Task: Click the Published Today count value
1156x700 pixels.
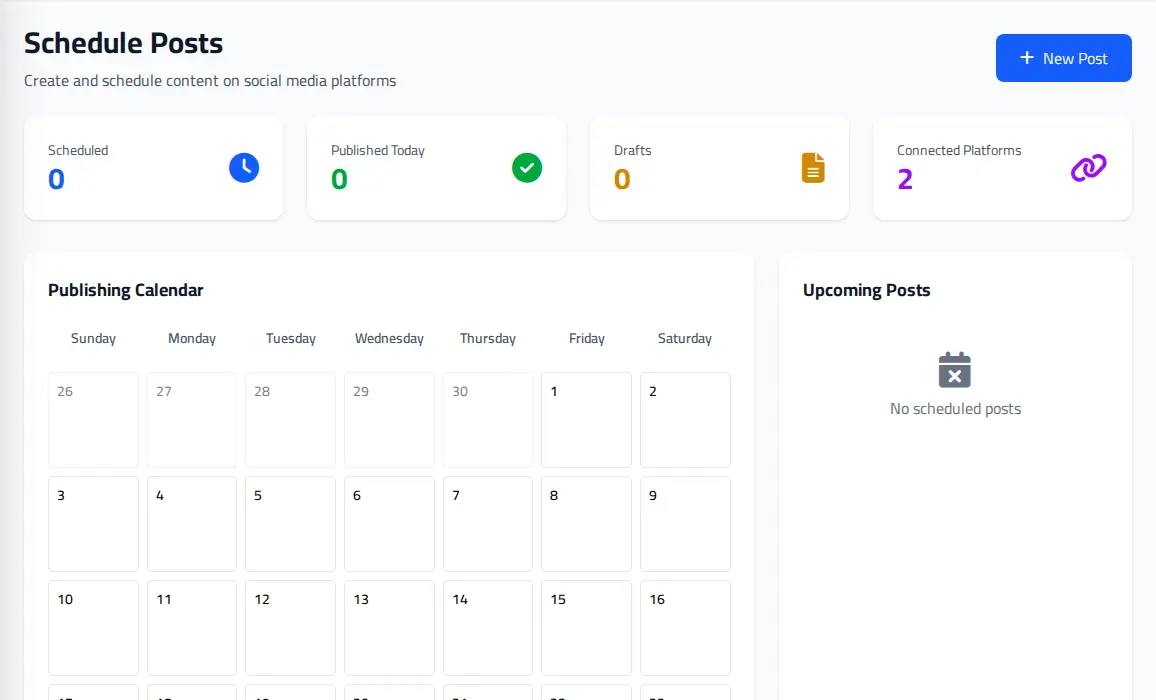Action: coord(339,179)
